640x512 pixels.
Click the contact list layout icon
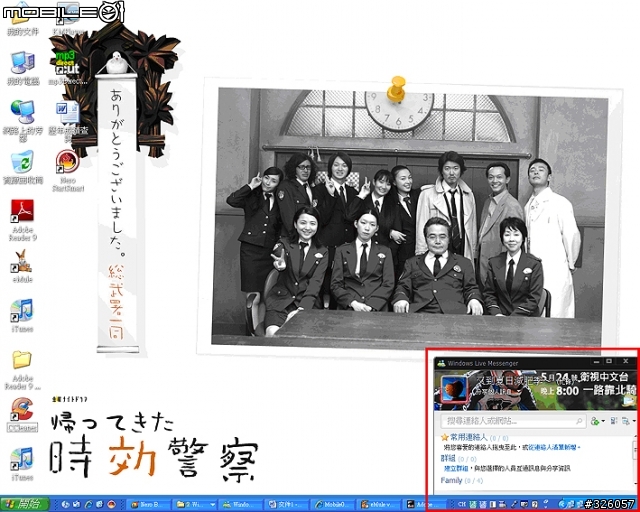613,421
